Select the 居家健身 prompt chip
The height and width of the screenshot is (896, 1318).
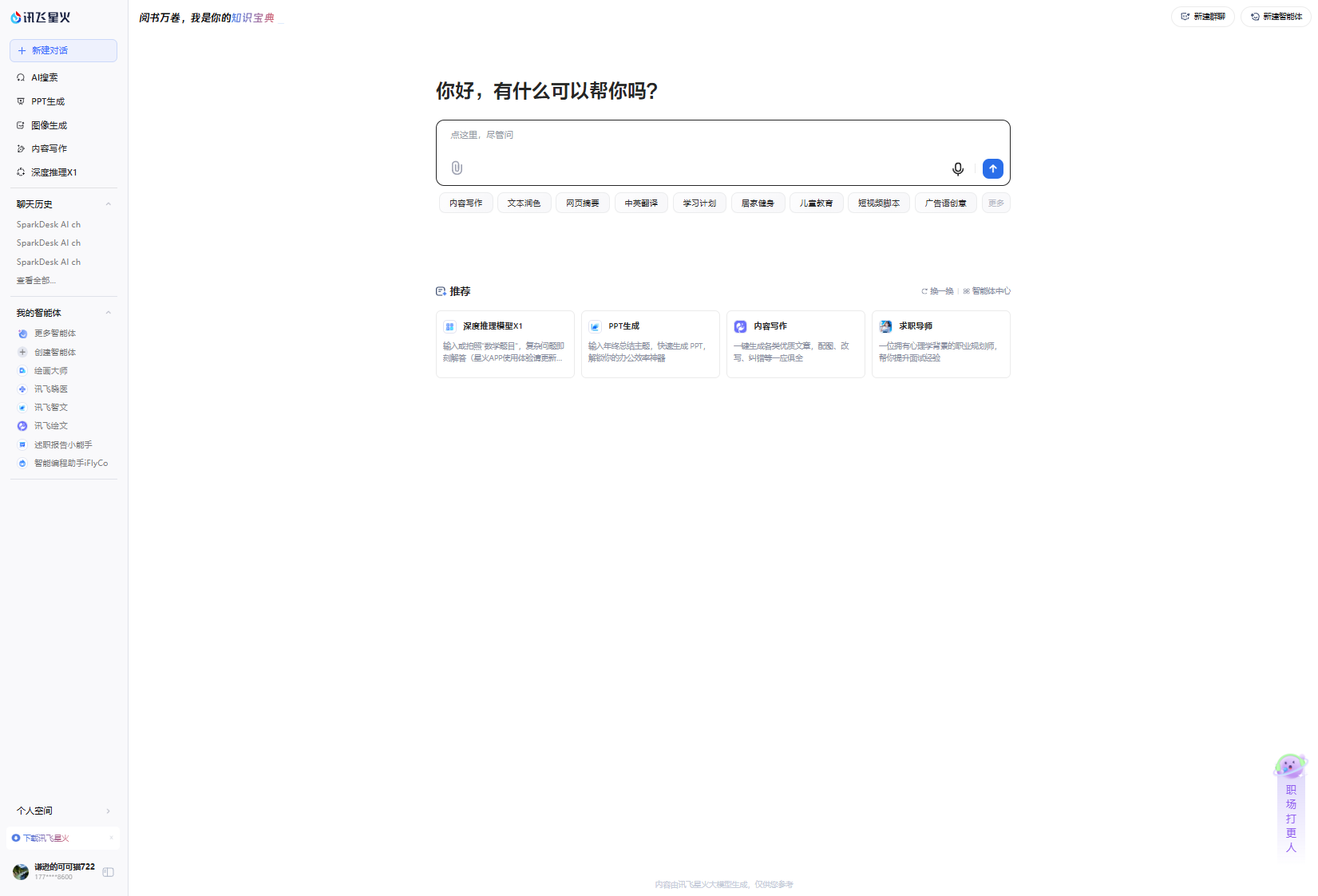758,203
